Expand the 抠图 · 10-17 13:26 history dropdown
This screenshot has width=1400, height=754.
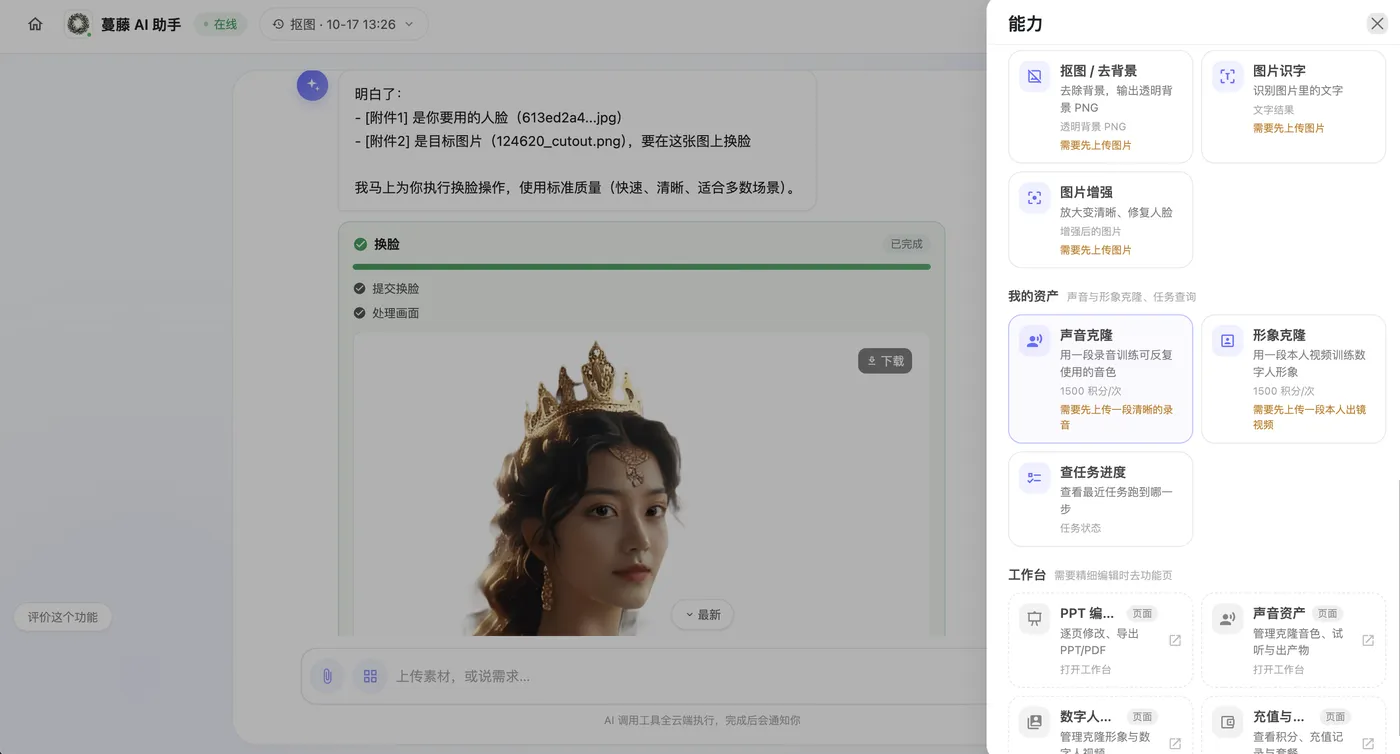(344, 24)
